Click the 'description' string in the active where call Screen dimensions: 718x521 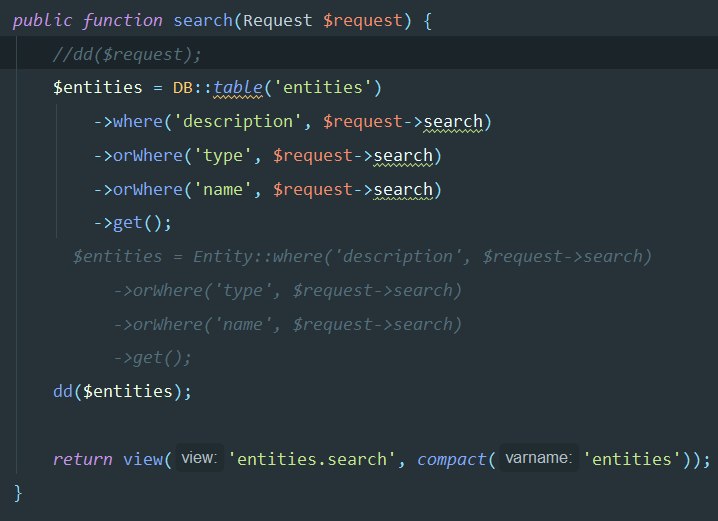[x=237, y=122]
